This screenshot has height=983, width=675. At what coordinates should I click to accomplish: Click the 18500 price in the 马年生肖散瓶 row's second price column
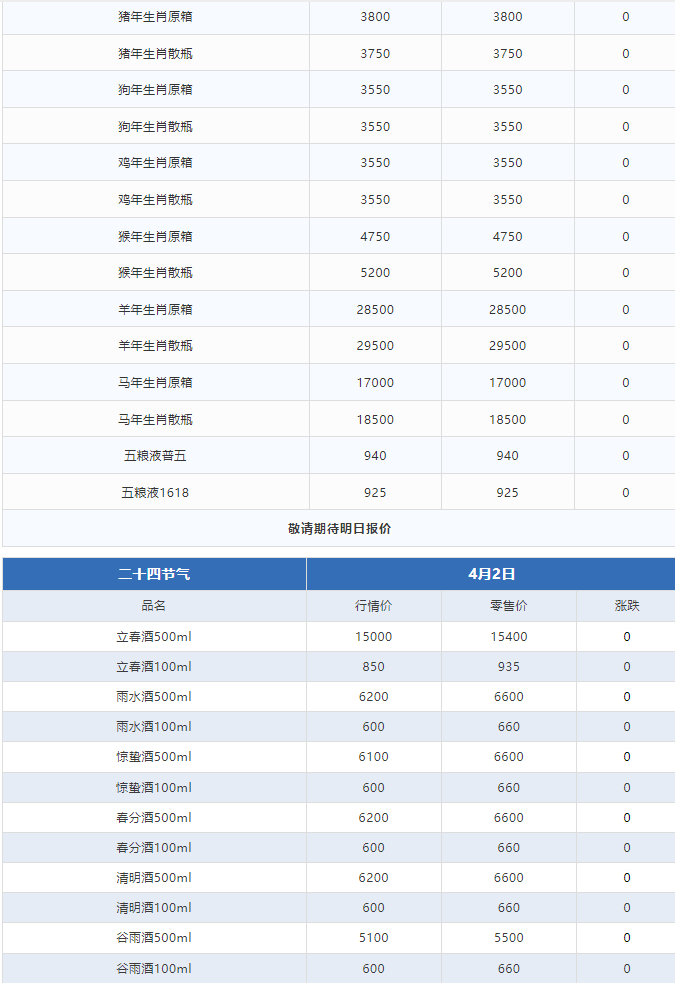pyautogui.click(x=508, y=419)
